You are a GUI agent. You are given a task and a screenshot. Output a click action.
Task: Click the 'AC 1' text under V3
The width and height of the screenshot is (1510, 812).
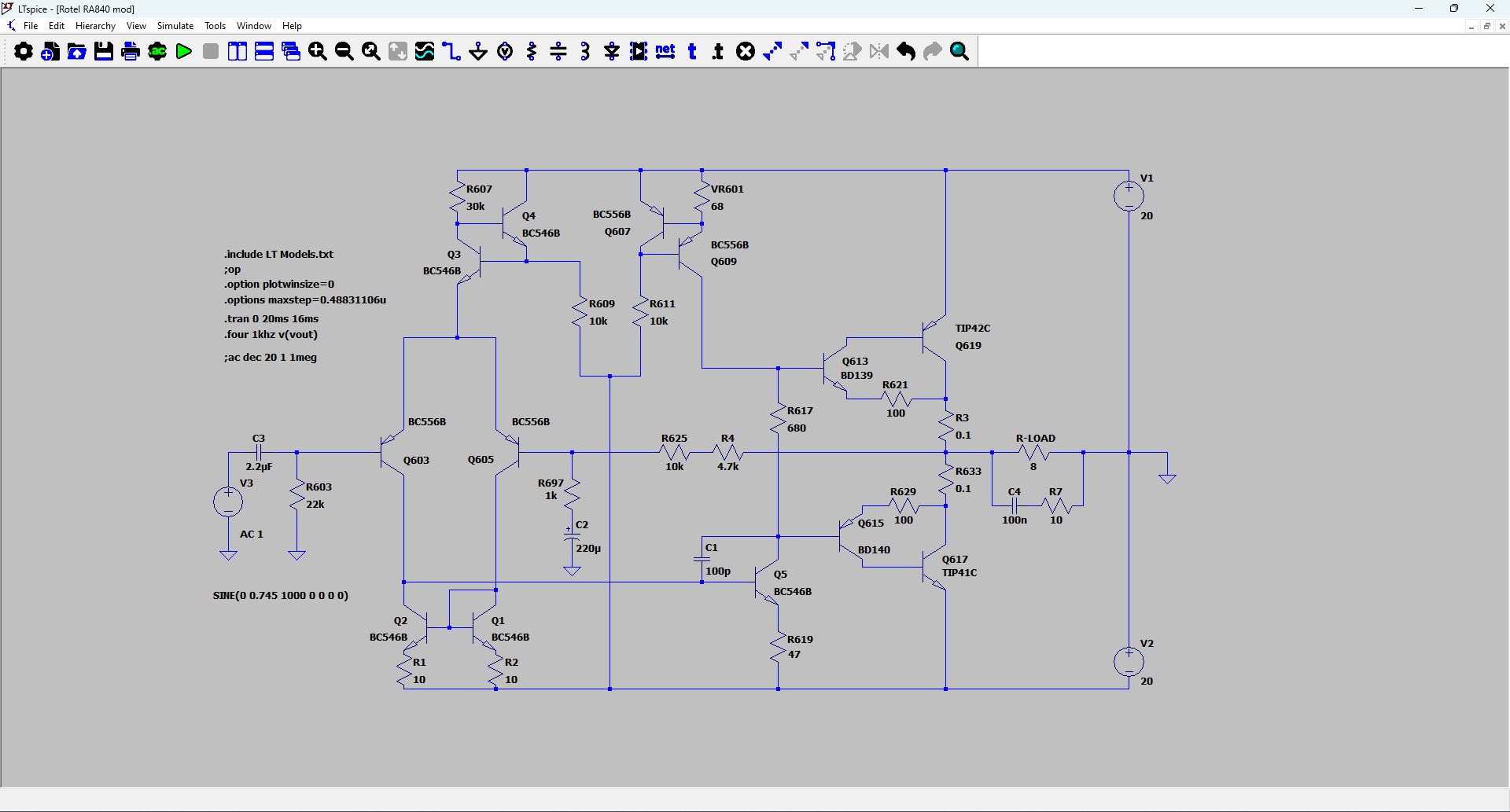click(252, 534)
